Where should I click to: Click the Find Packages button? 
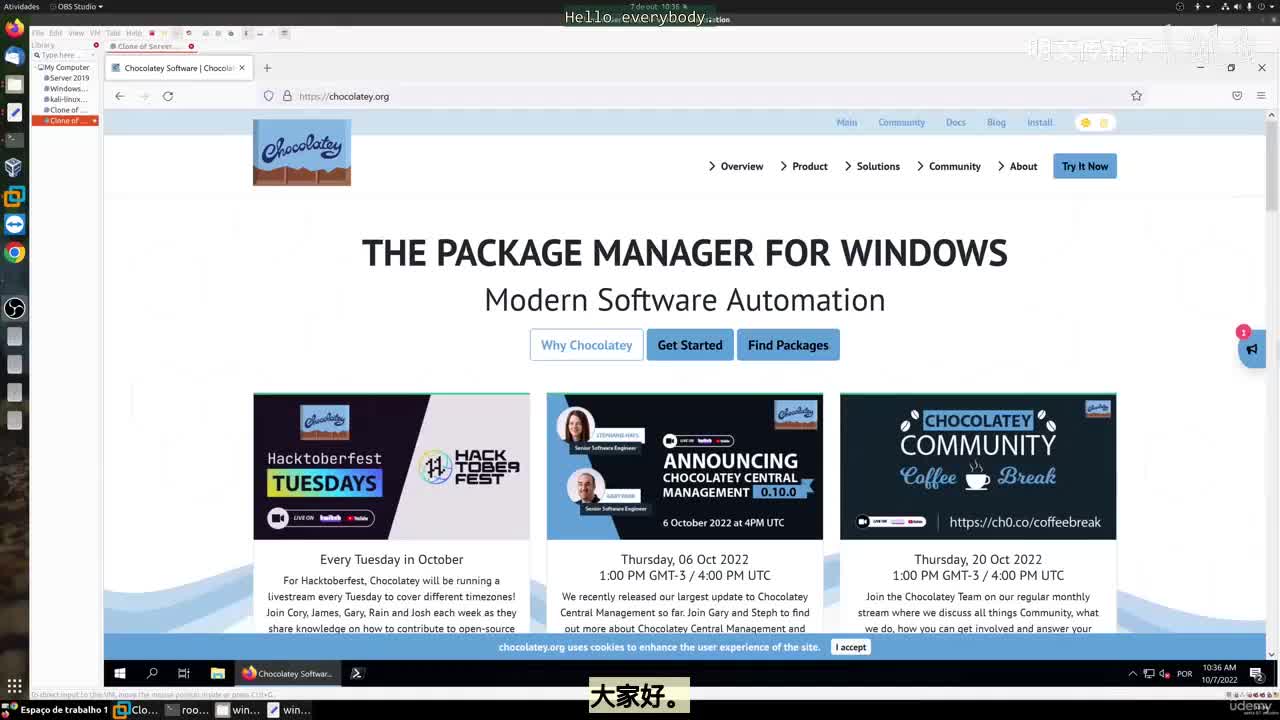click(788, 345)
